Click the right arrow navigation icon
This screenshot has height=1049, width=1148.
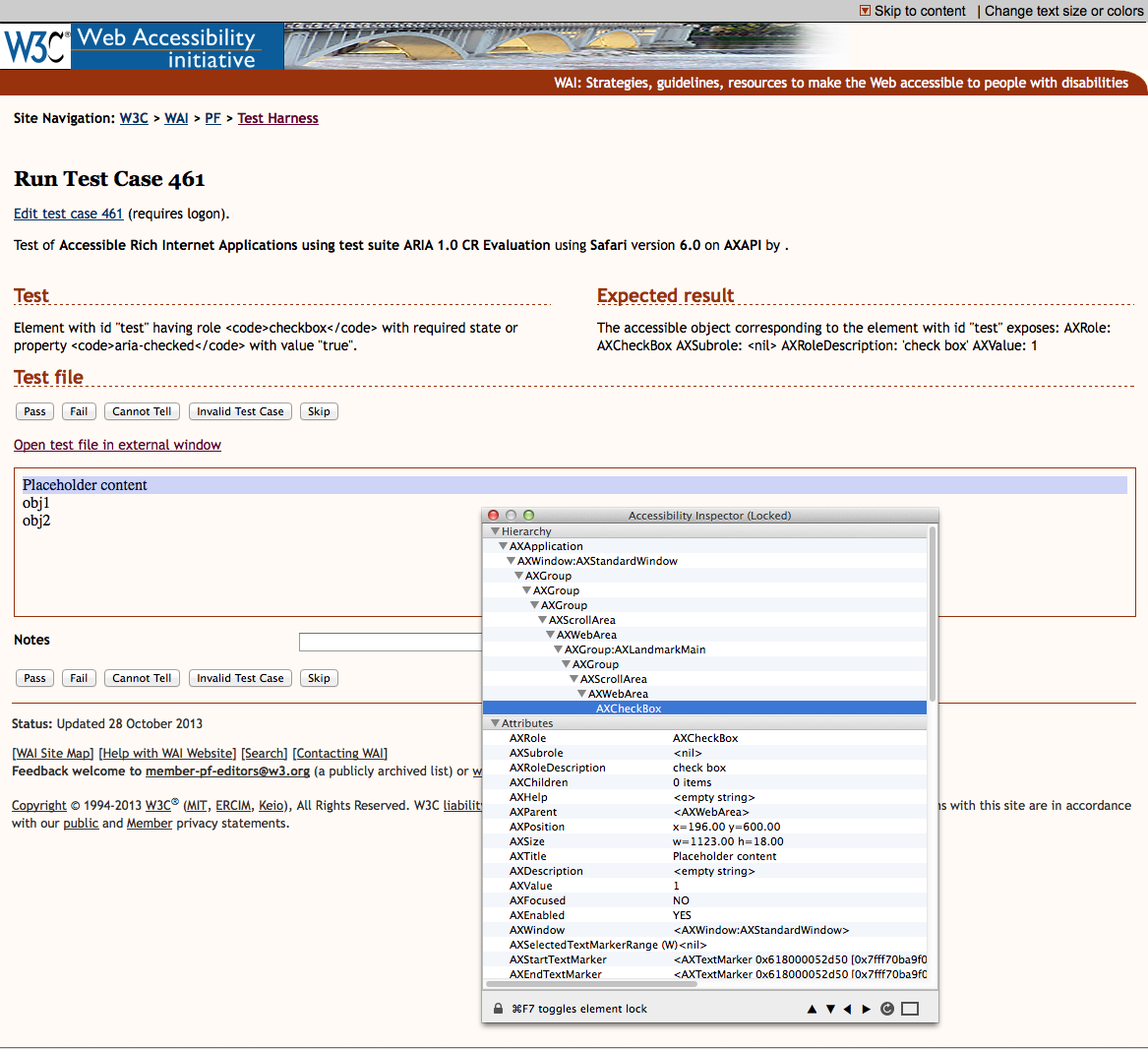coord(867,1009)
